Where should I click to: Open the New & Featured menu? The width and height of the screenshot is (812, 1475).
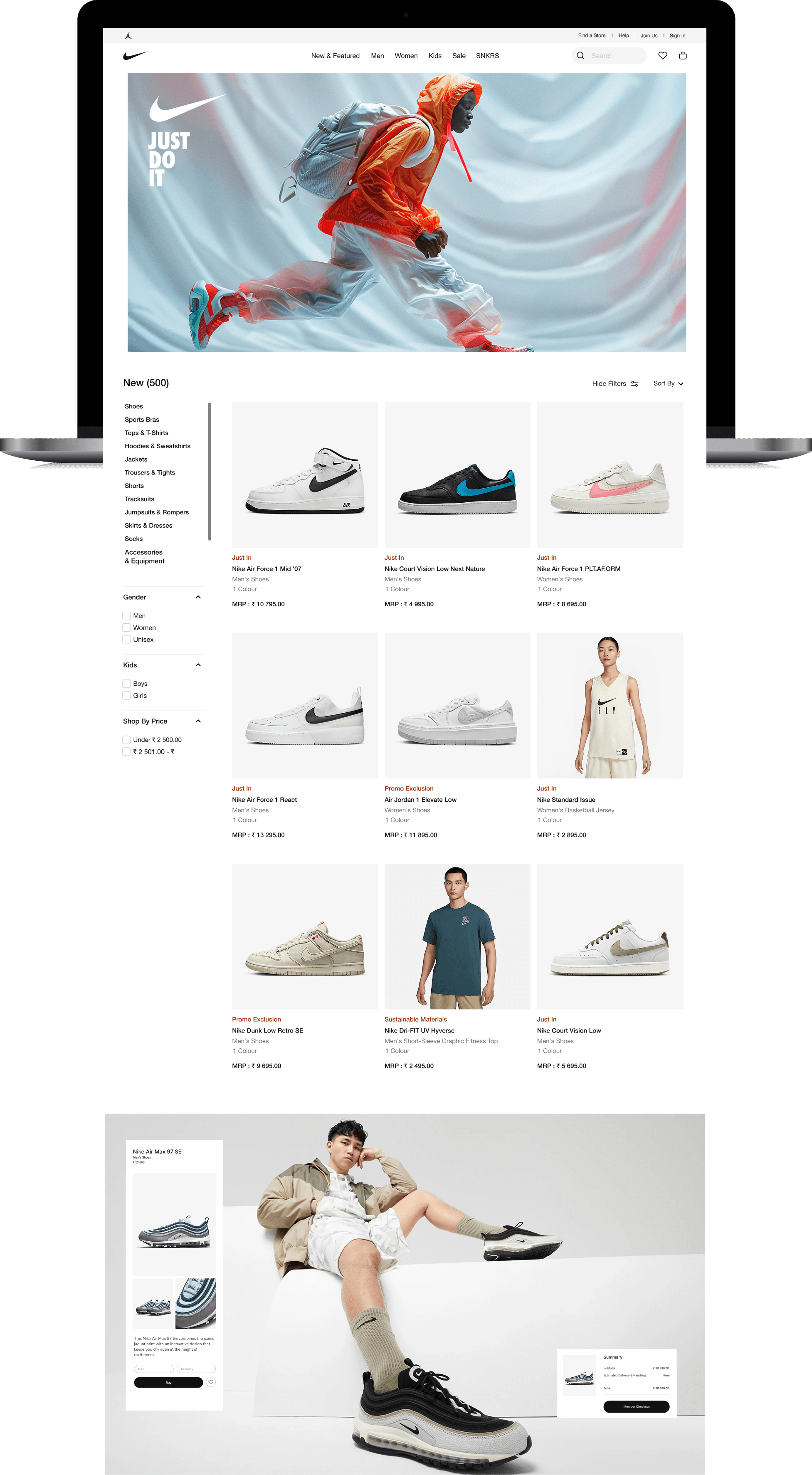coord(335,56)
